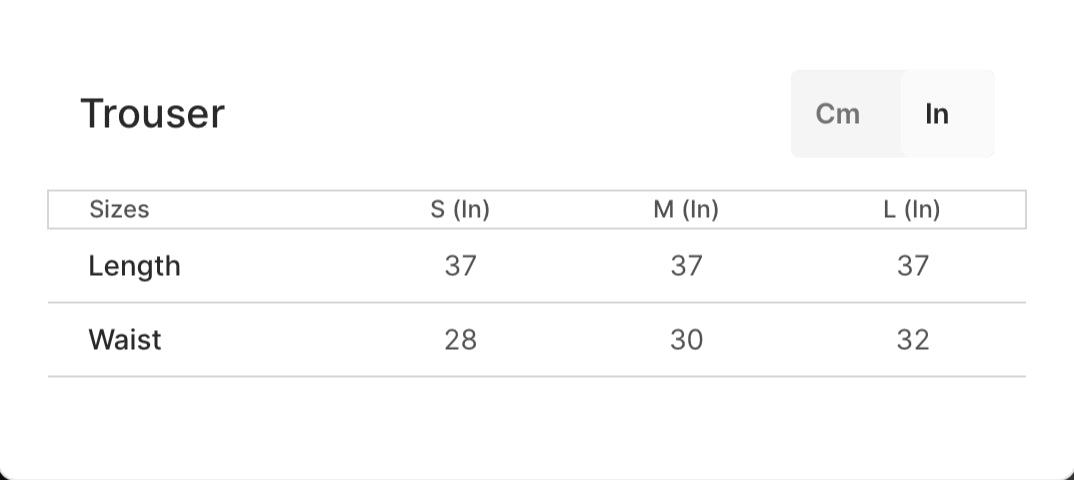Click the medium size length value 37

686,266
